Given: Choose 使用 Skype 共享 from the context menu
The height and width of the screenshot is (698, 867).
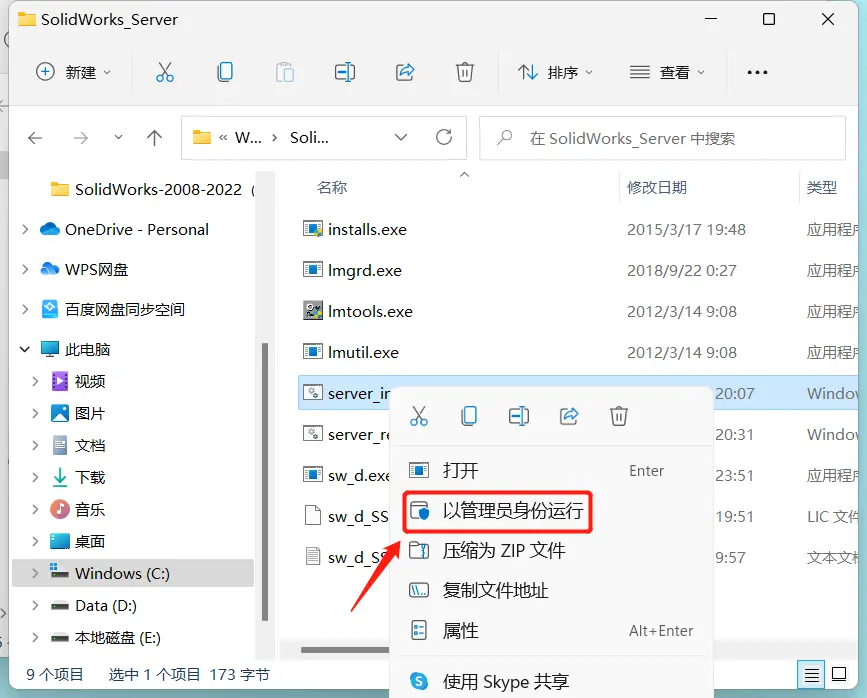Looking at the screenshot, I should click(551, 681).
